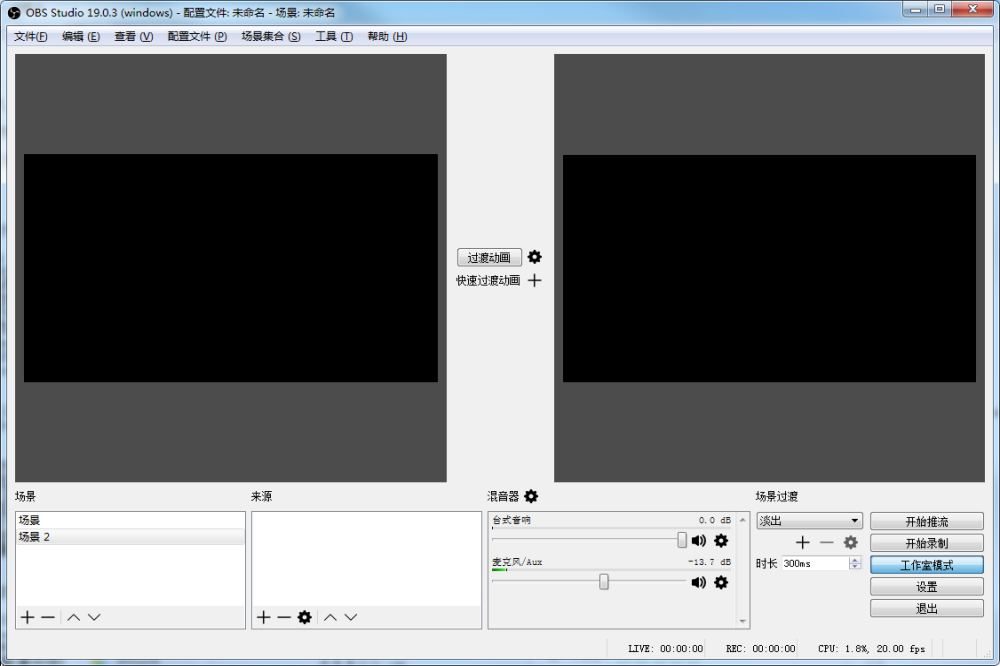Open desktop audio (台式音响) gear settings
The image size is (1000, 666).
tap(721, 541)
